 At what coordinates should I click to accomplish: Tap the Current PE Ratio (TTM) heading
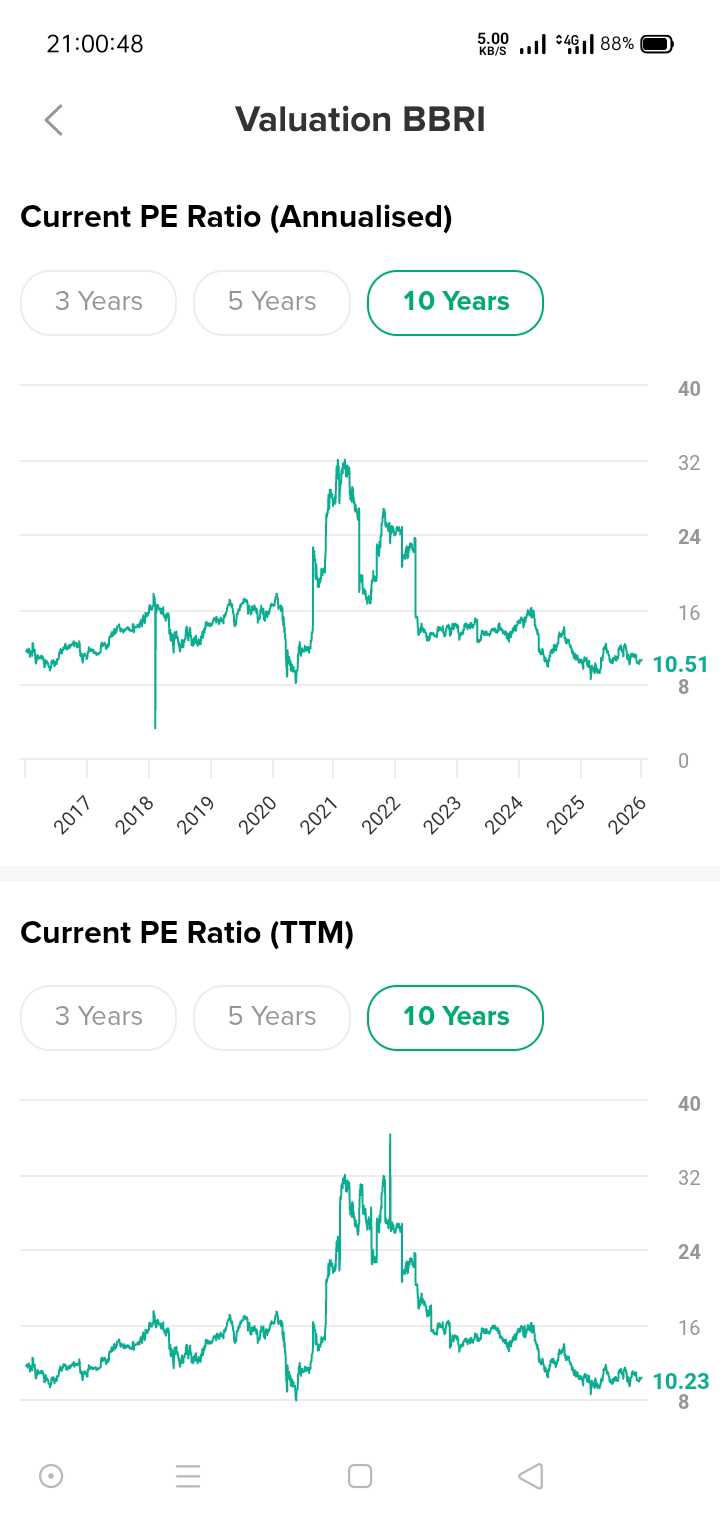[187, 933]
